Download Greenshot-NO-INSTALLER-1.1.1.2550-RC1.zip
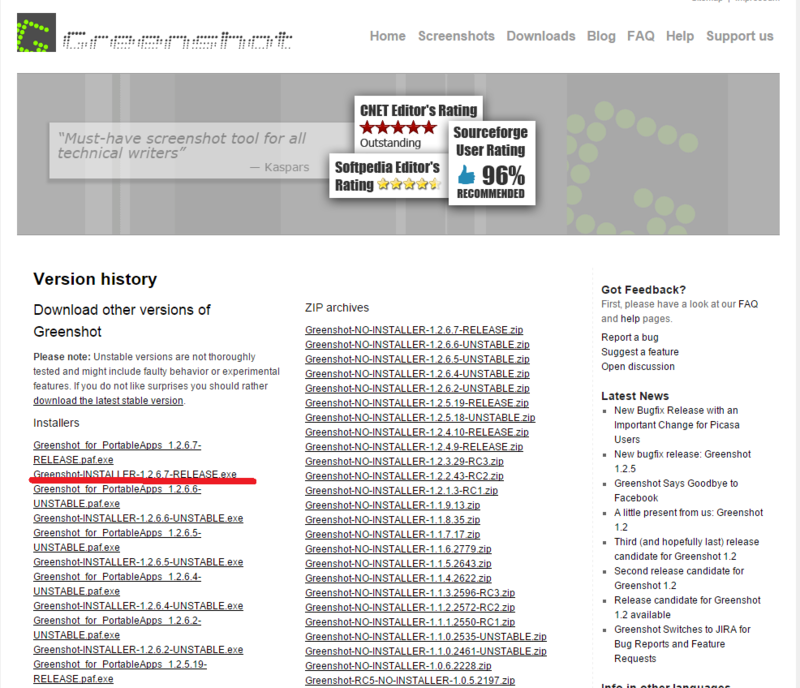Image resolution: width=800 pixels, height=688 pixels. click(x=410, y=622)
